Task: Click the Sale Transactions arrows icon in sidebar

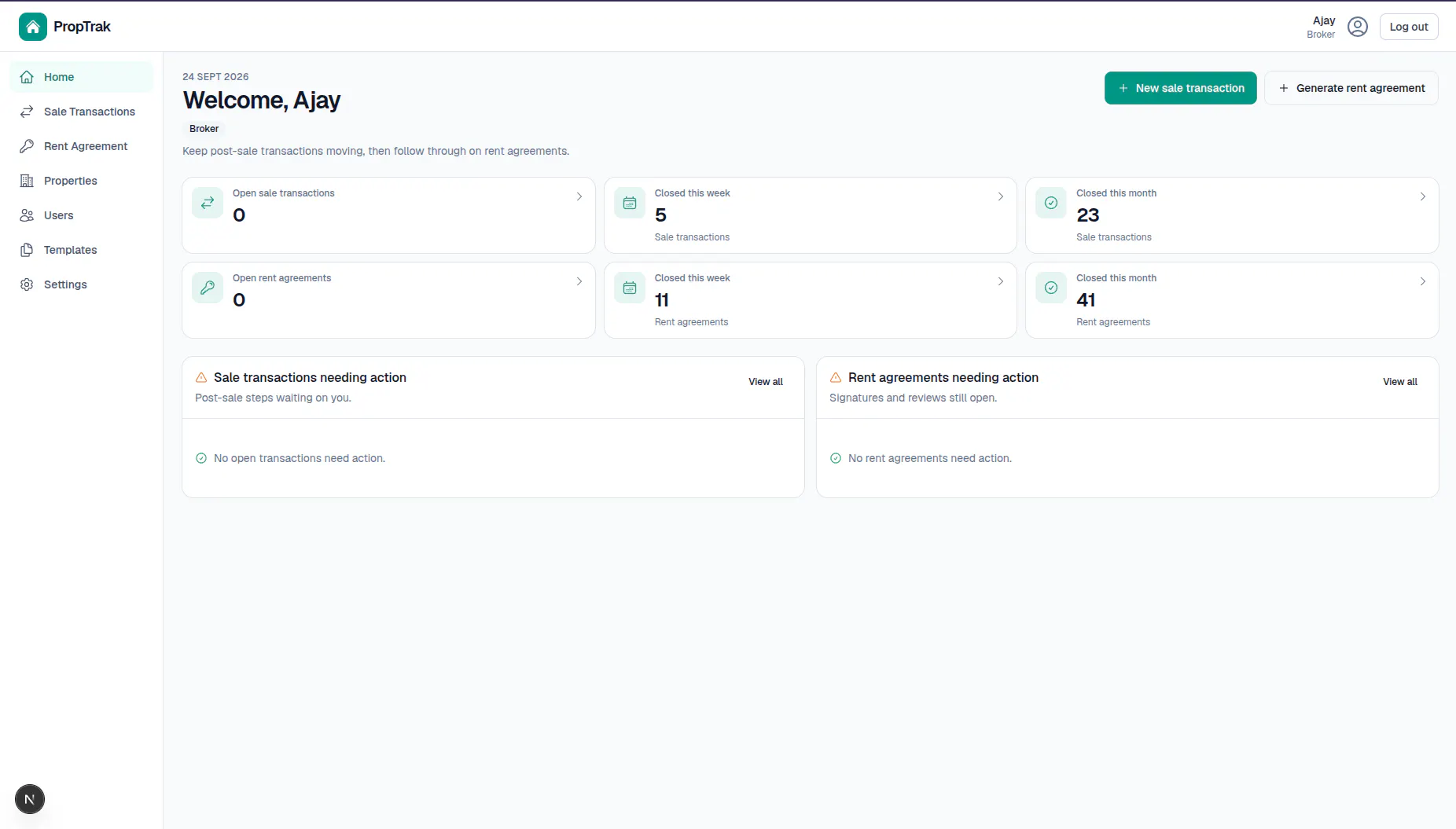Action: click(x=27, y=112)
